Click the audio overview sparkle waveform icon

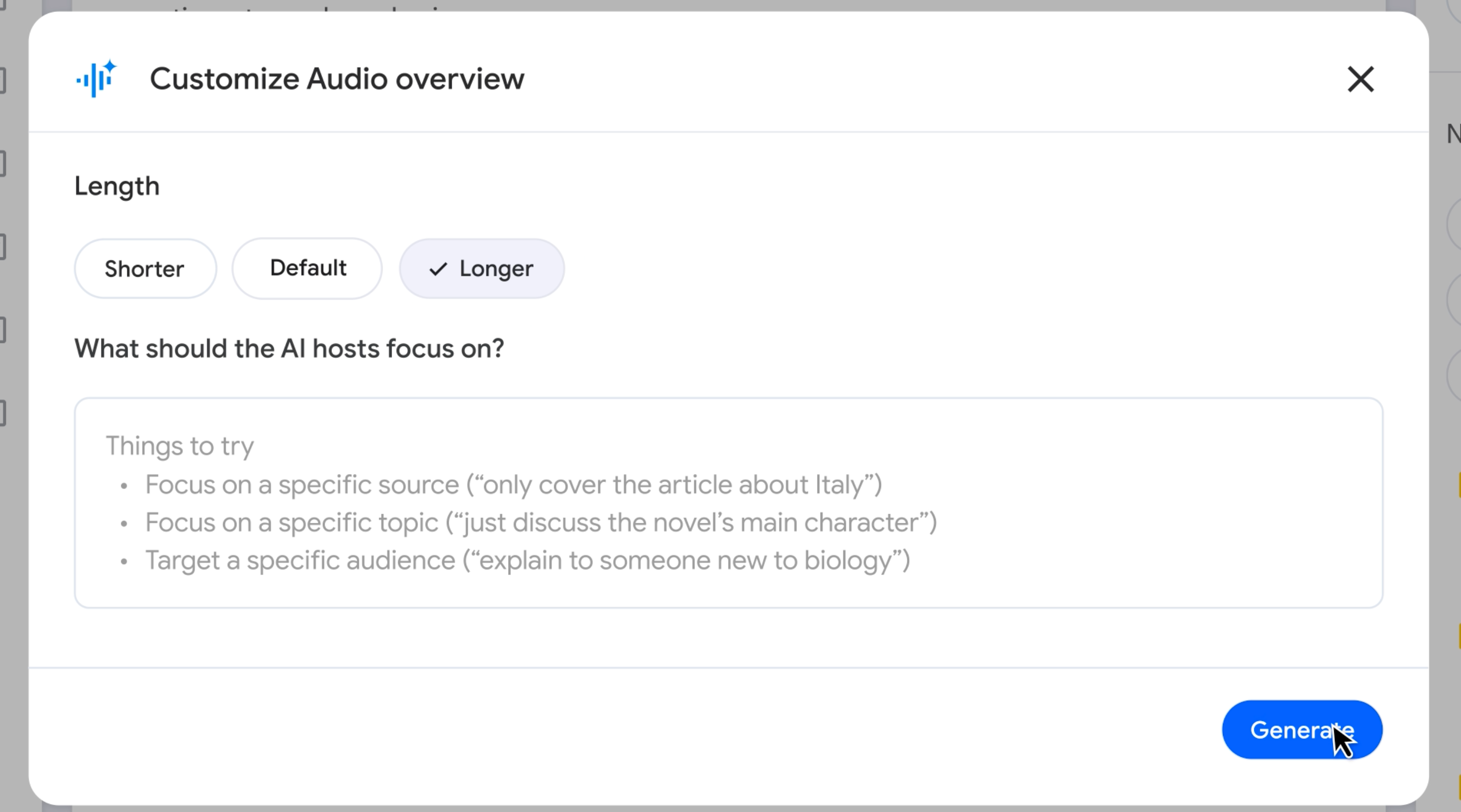(96, 79)
